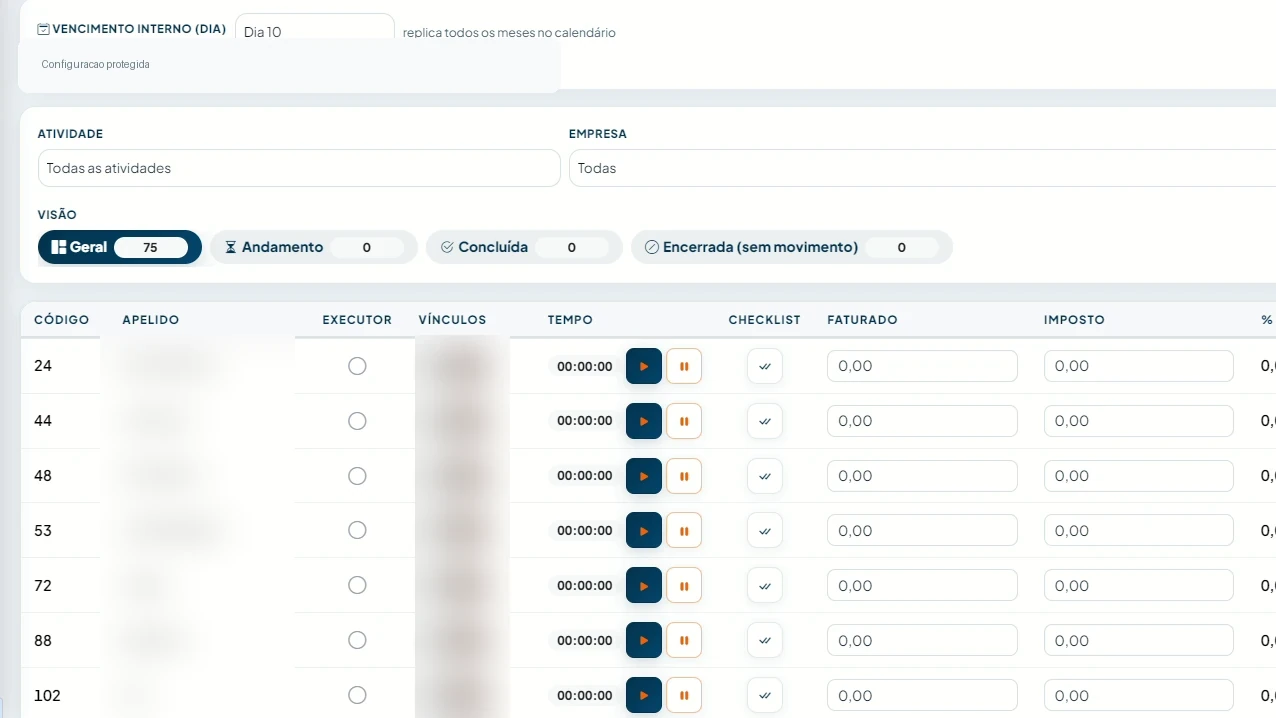Start the timer for row 48

pos(644,476)
